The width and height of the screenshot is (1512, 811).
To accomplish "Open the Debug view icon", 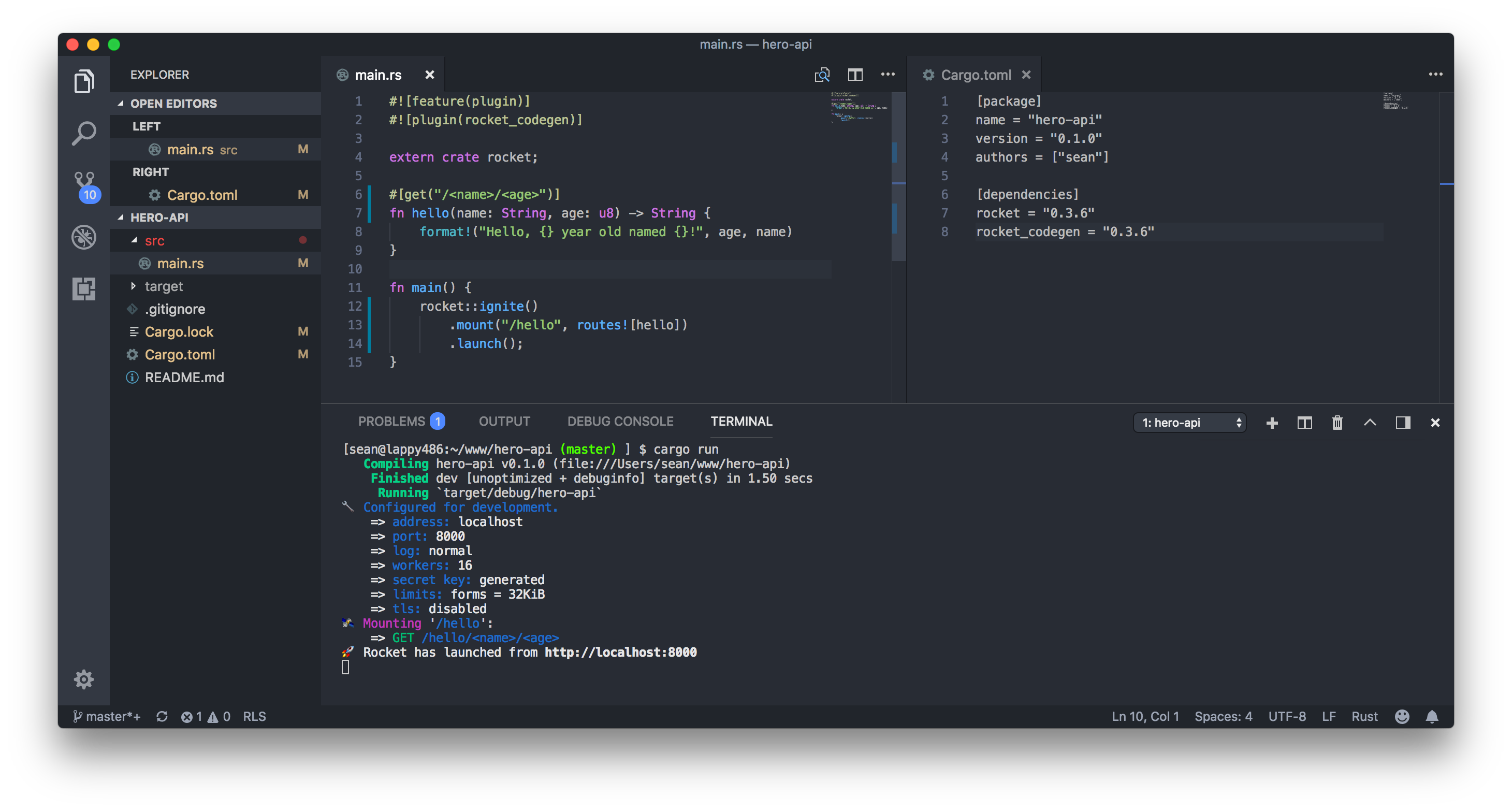I will click(x=84, y=237).
